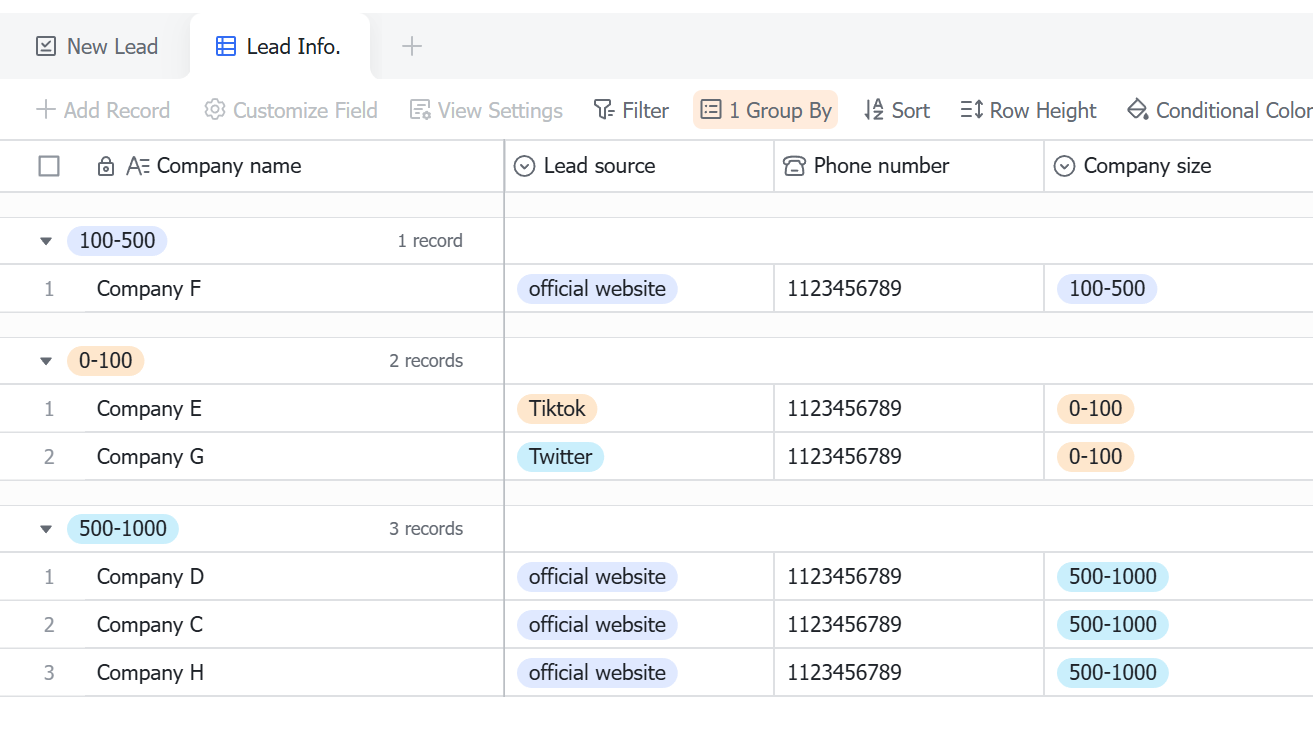Screen dimensions: 1313x744
Task: Open the Sort options
Action: pos(897,110)
